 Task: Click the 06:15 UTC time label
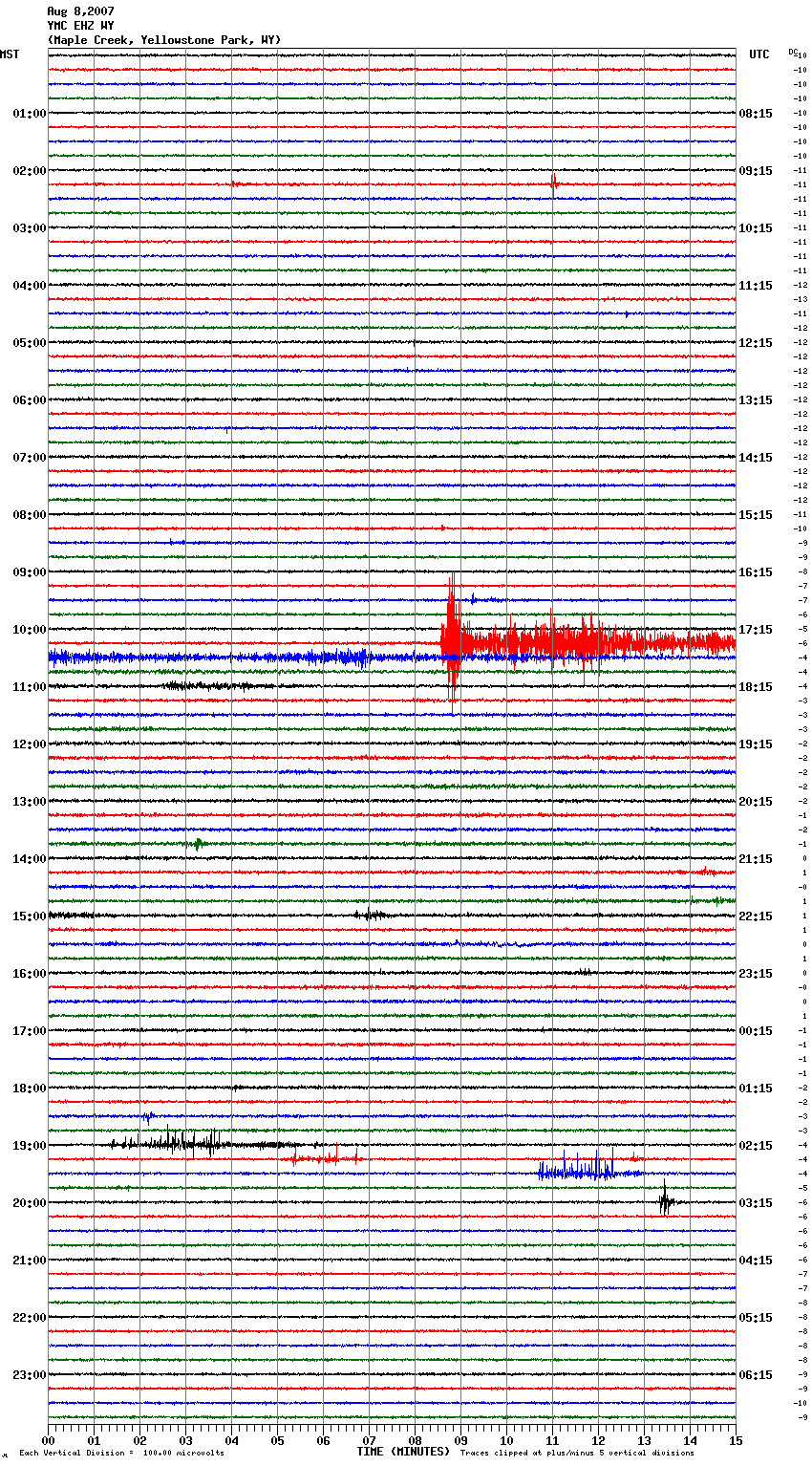pos(756,1375)
